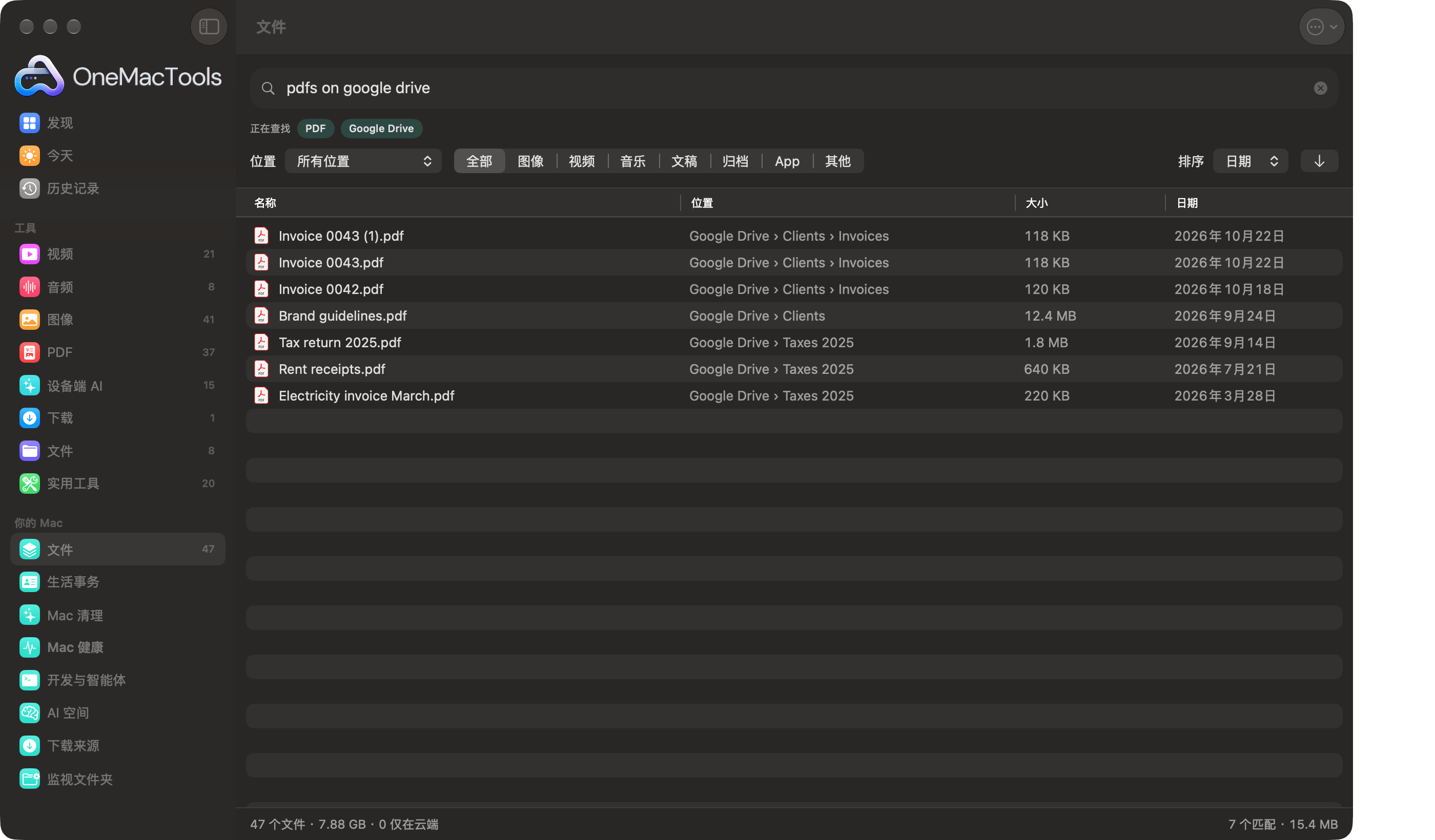Screen dimensions: 1435x840
Task: Select Rent receipts.pdf file
Action: [x=794, y=369]
